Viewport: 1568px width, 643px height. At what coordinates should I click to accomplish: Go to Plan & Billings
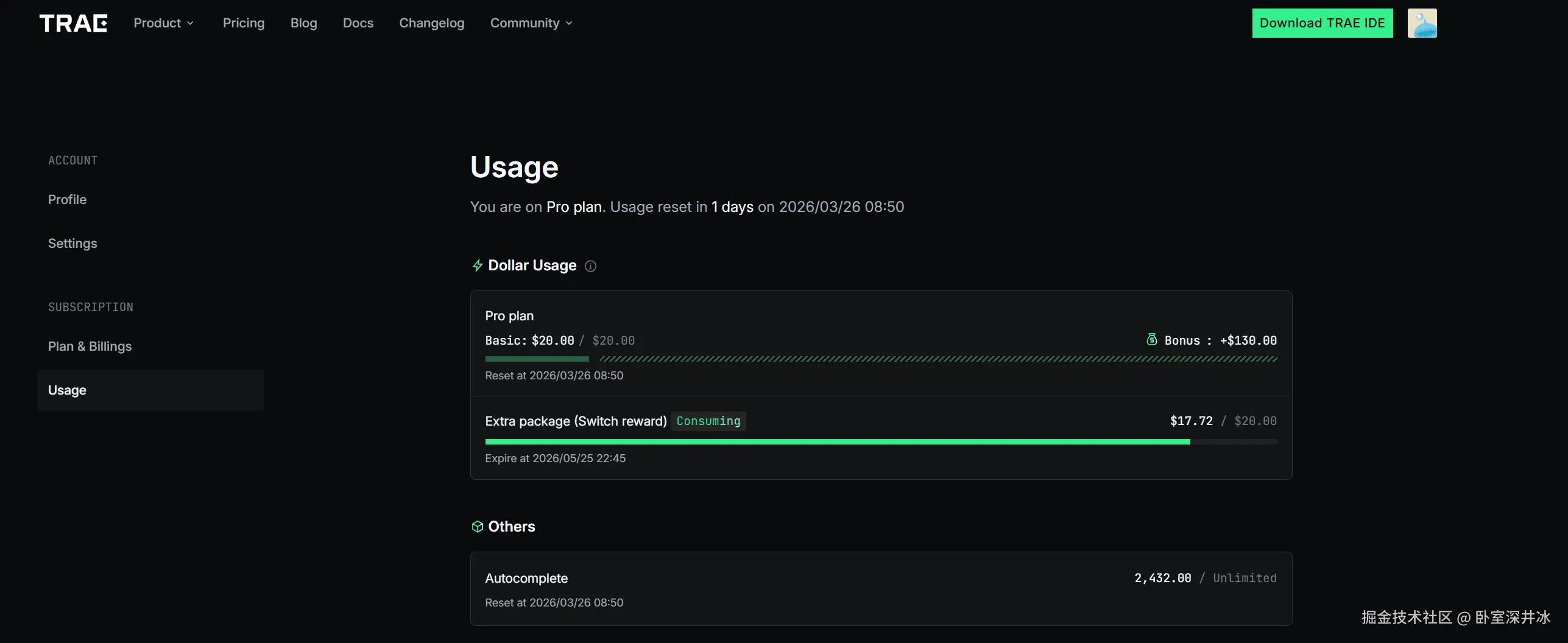pyautogui.click(x=90, y=346)
